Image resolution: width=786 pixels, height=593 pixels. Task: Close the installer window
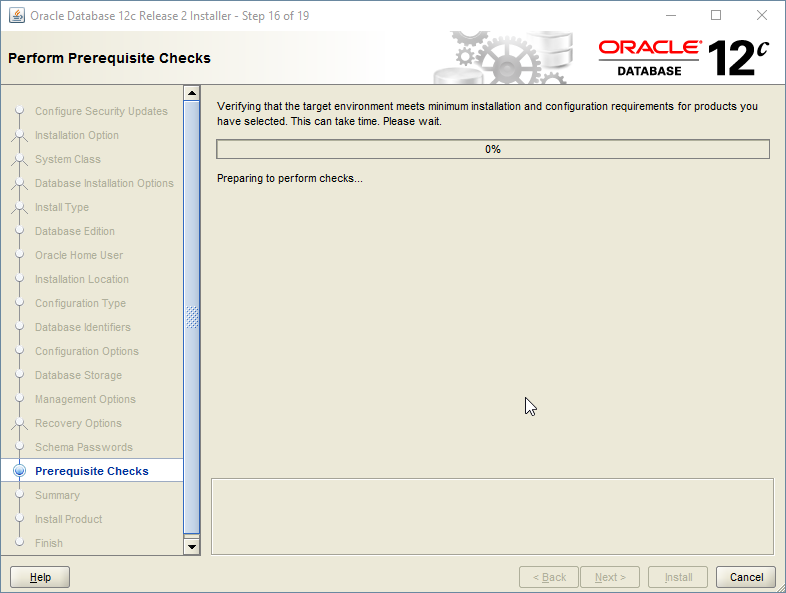point(761,16)
